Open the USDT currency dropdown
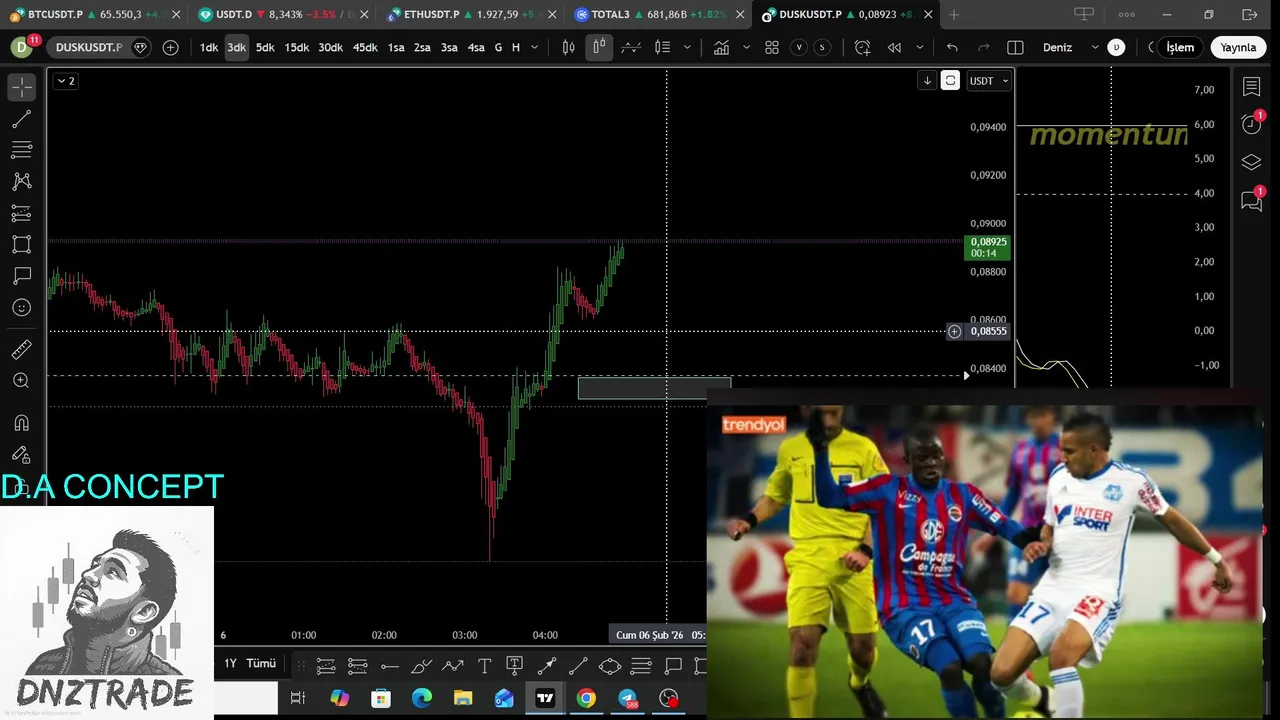The width and height of the screenshot is (1280, 720). coord(989,81)
